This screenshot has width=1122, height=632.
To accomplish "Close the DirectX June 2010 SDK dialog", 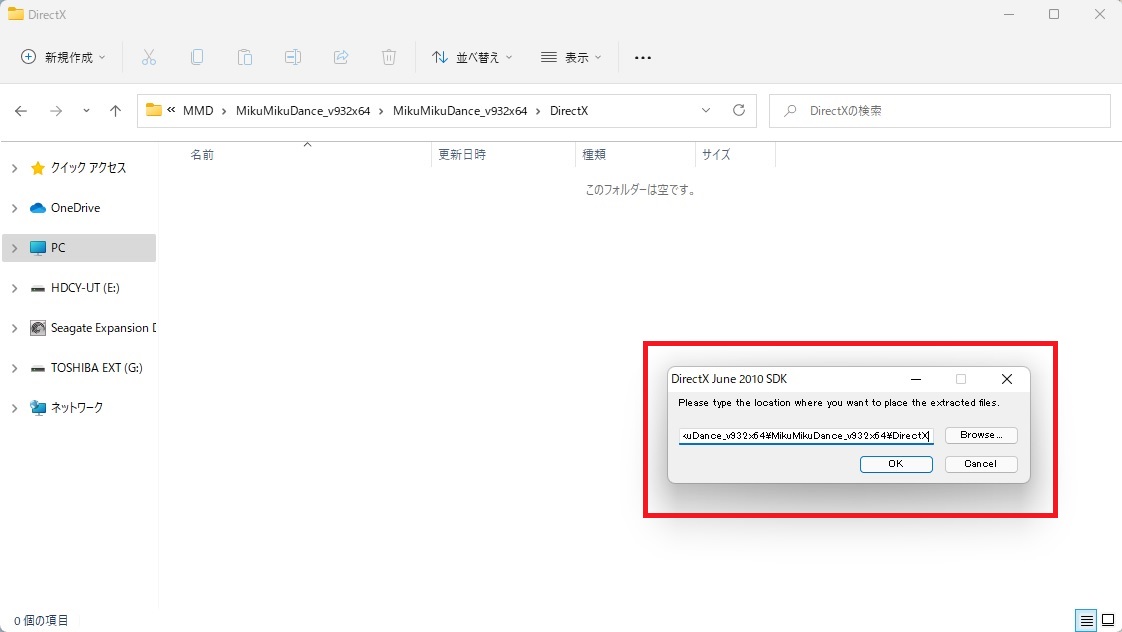I will (1007, 379).
